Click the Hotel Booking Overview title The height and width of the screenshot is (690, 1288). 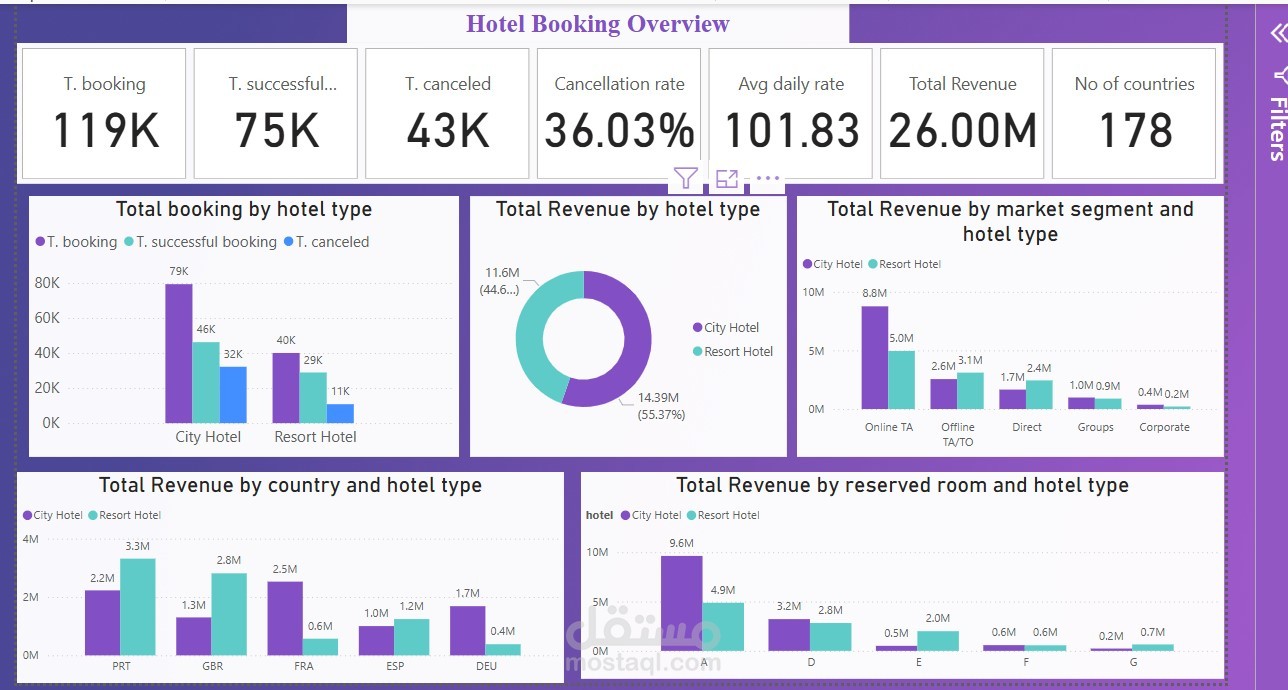coord(598,24)
